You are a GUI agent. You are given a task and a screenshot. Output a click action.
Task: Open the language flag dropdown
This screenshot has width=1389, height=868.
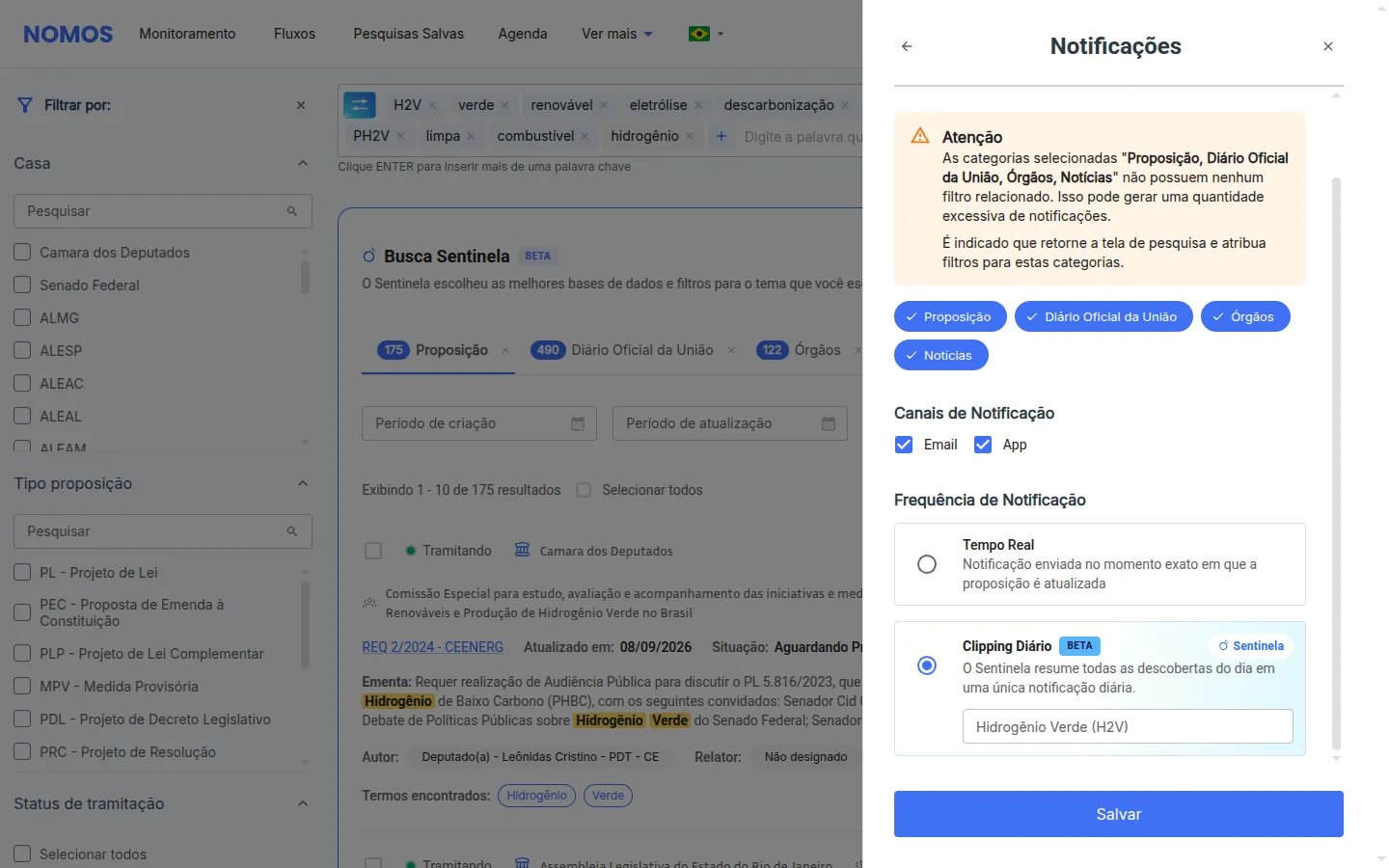click(706, 34)
